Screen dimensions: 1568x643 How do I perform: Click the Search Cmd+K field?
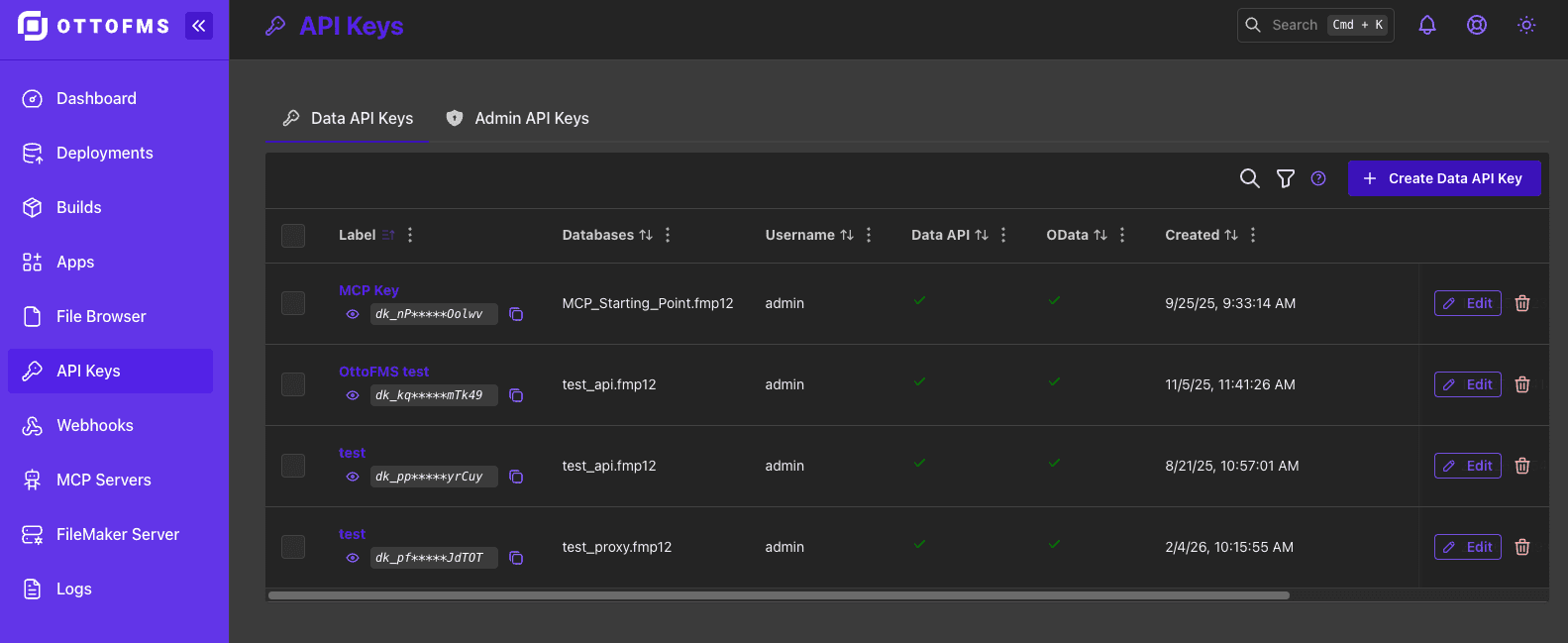[1315, 25]
